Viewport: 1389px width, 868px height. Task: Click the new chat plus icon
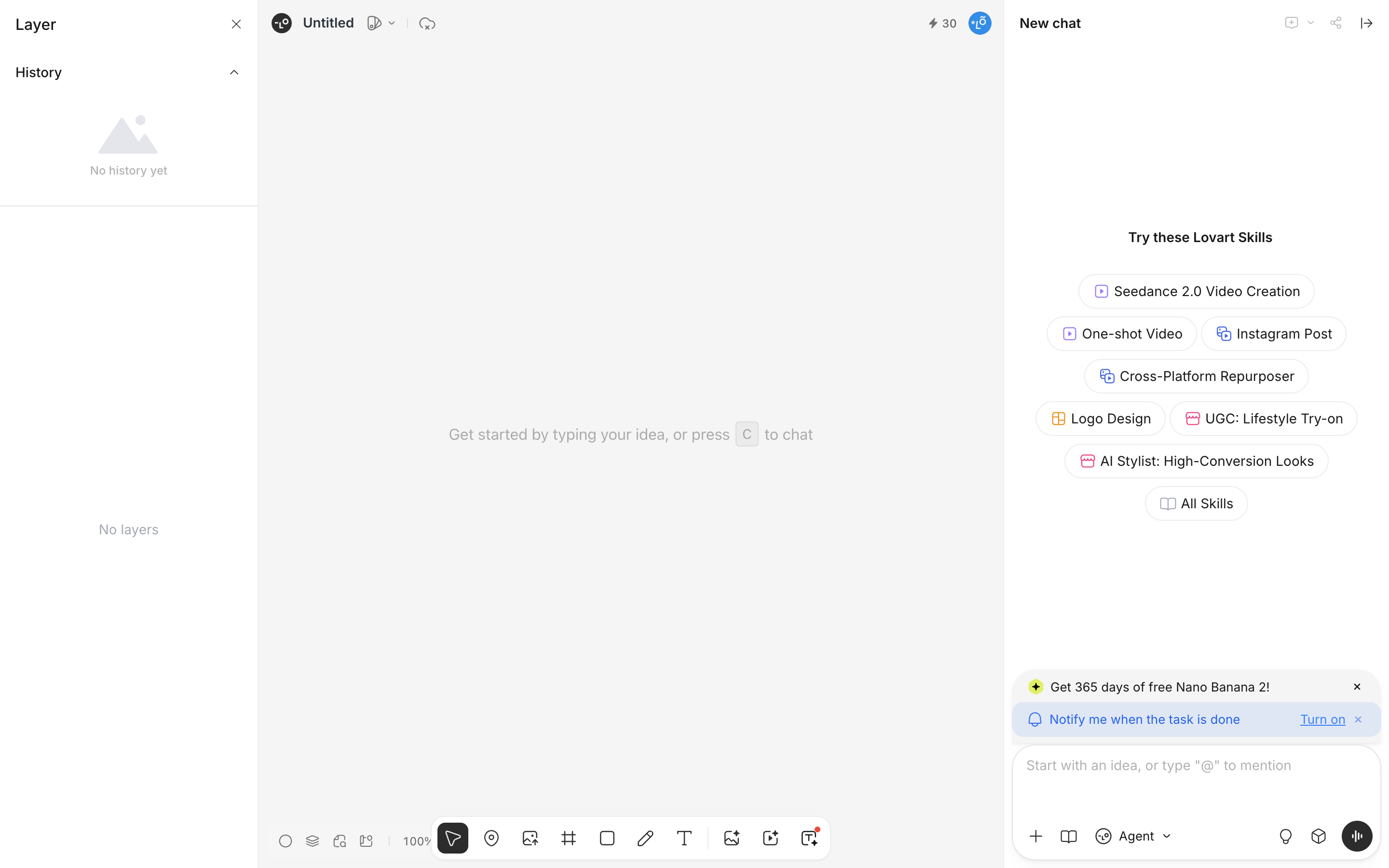click(1292, 23)
